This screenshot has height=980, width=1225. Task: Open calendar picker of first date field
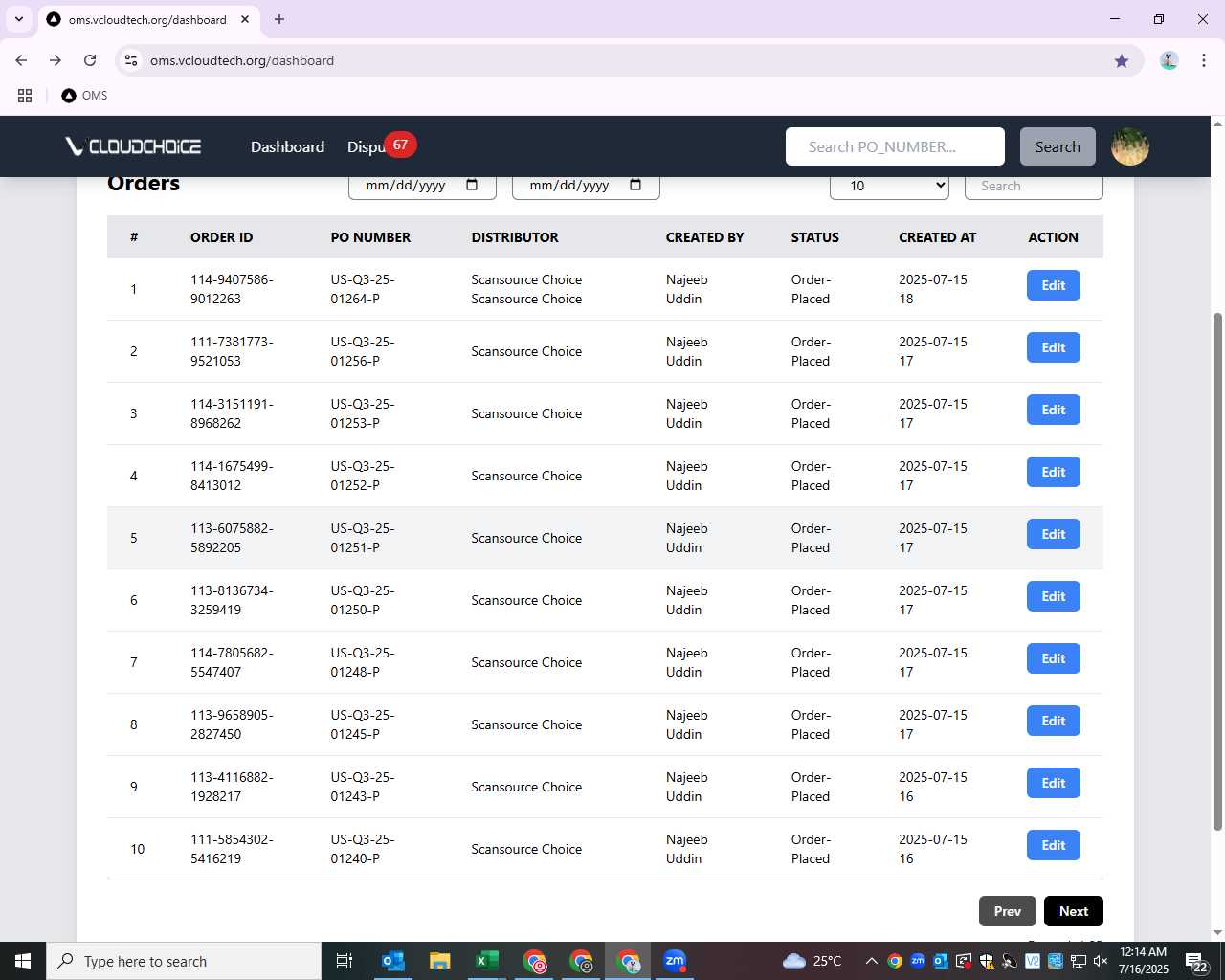point(472,185)
